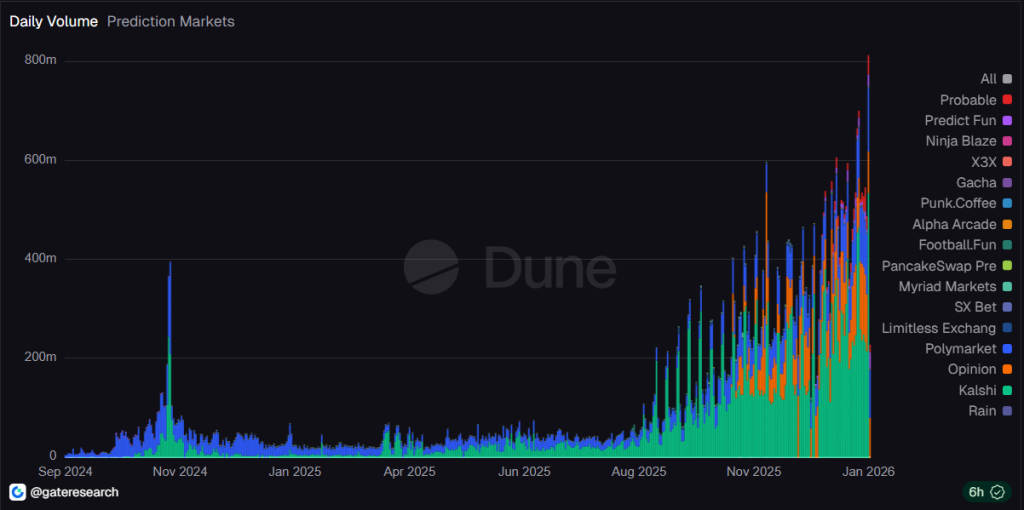
Task: Open the @gateresearch author profile link
Action: [x=74, y=492]
